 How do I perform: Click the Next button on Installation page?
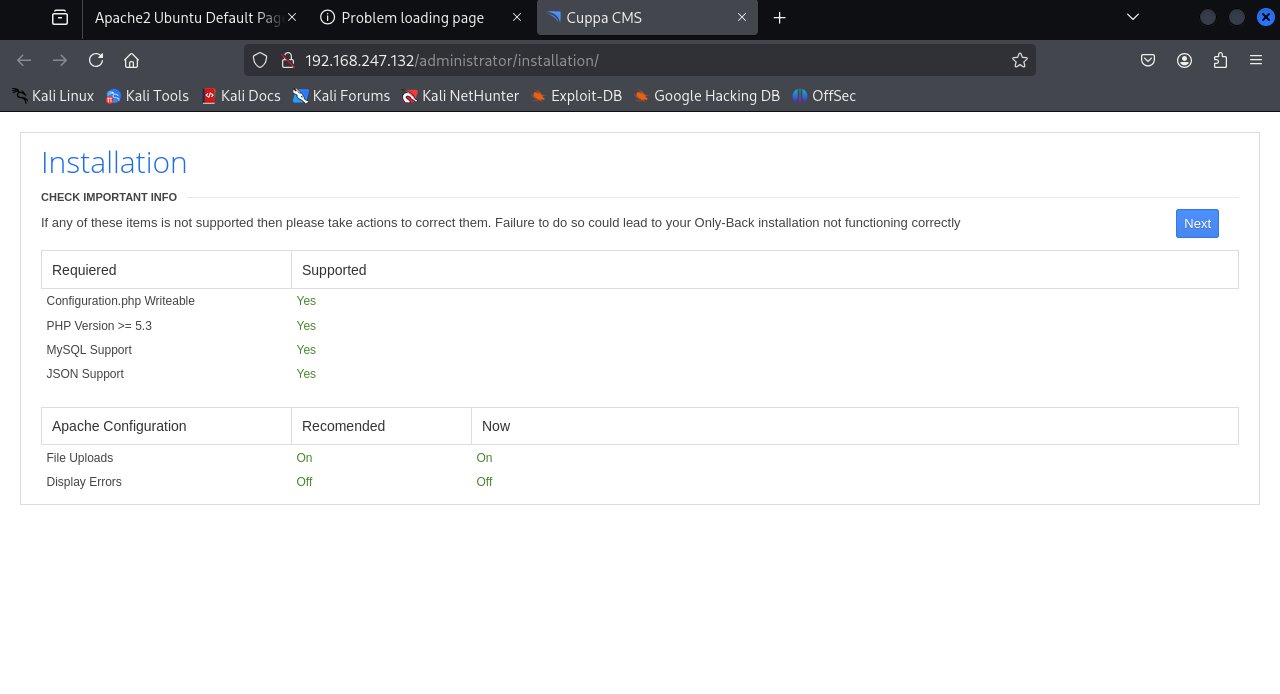tap(1197, 223)
